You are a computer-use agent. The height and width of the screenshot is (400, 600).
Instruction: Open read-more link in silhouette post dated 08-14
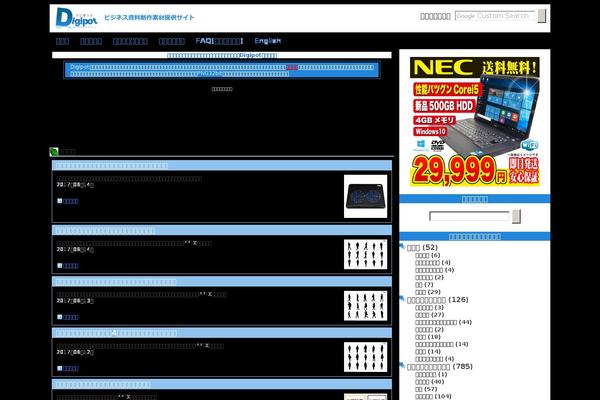click(70, 266)
